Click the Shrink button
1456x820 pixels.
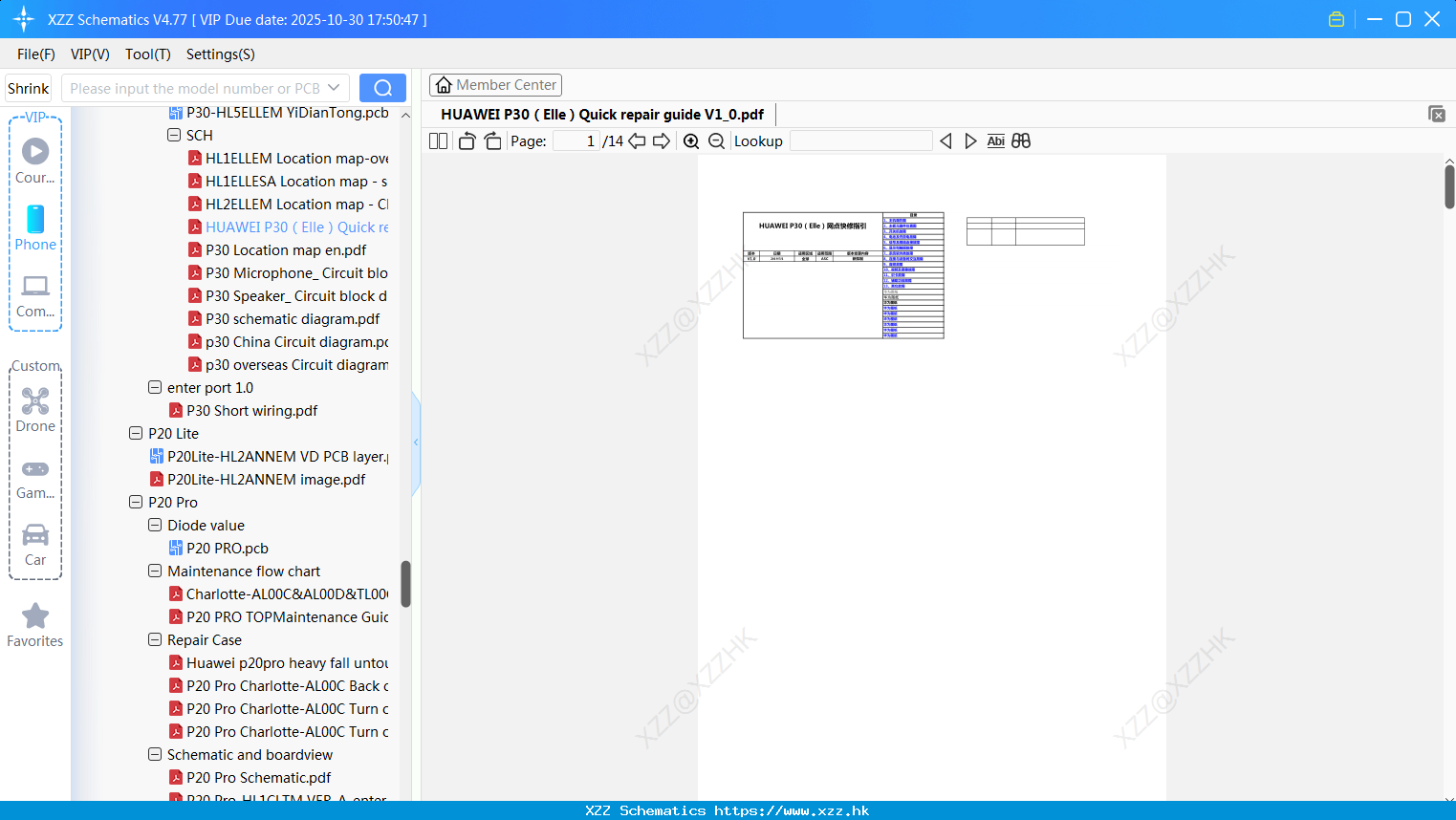[29, 88]
